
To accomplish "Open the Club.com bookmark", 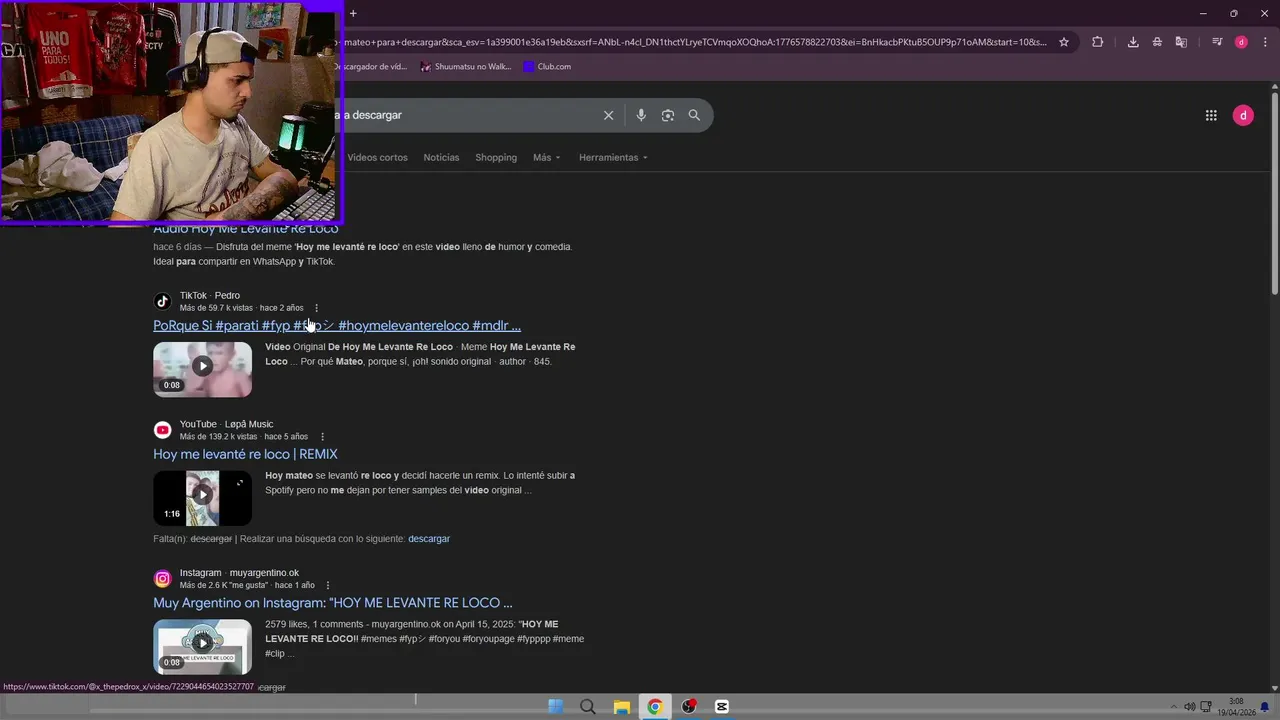I will pos(547,67).
